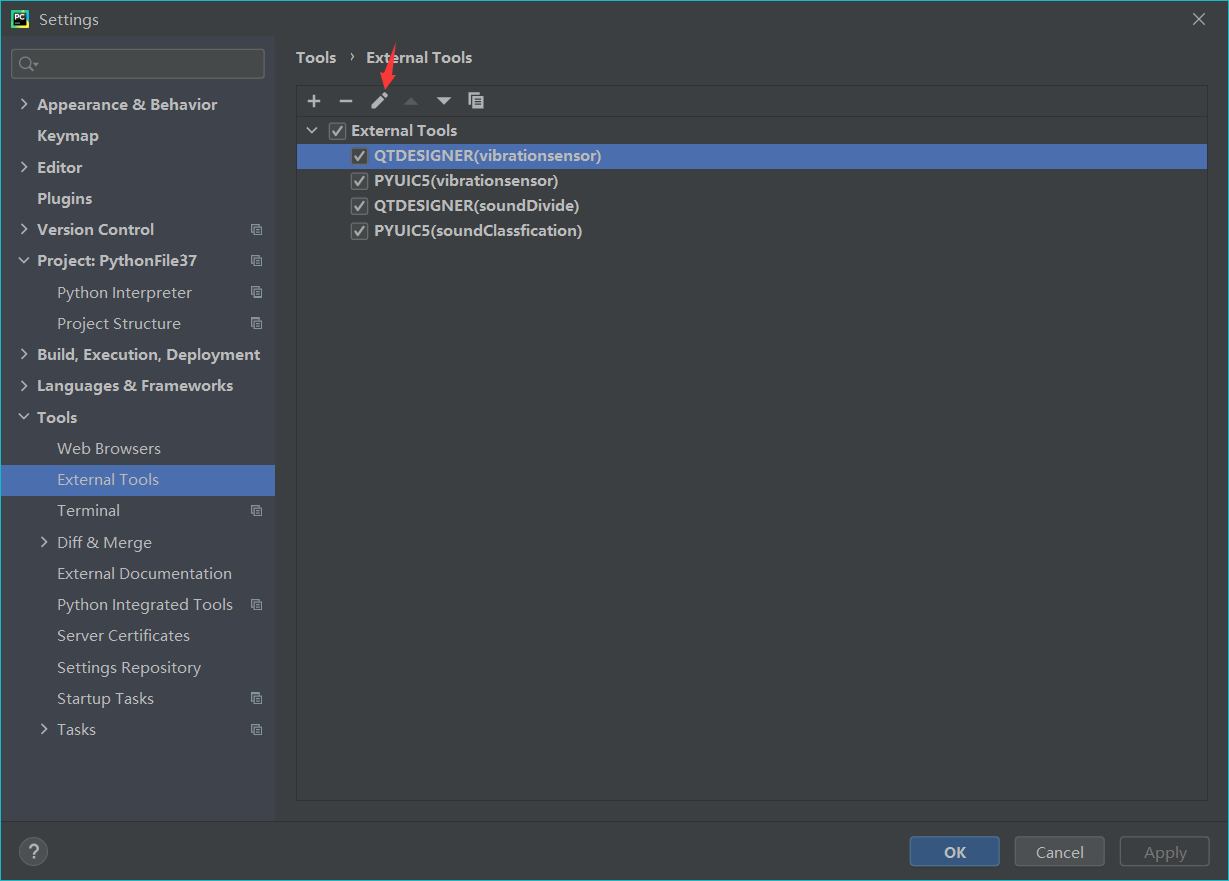Remove selected tool with minus icon
Screen dimensions: 1229x881
[346, 101]
